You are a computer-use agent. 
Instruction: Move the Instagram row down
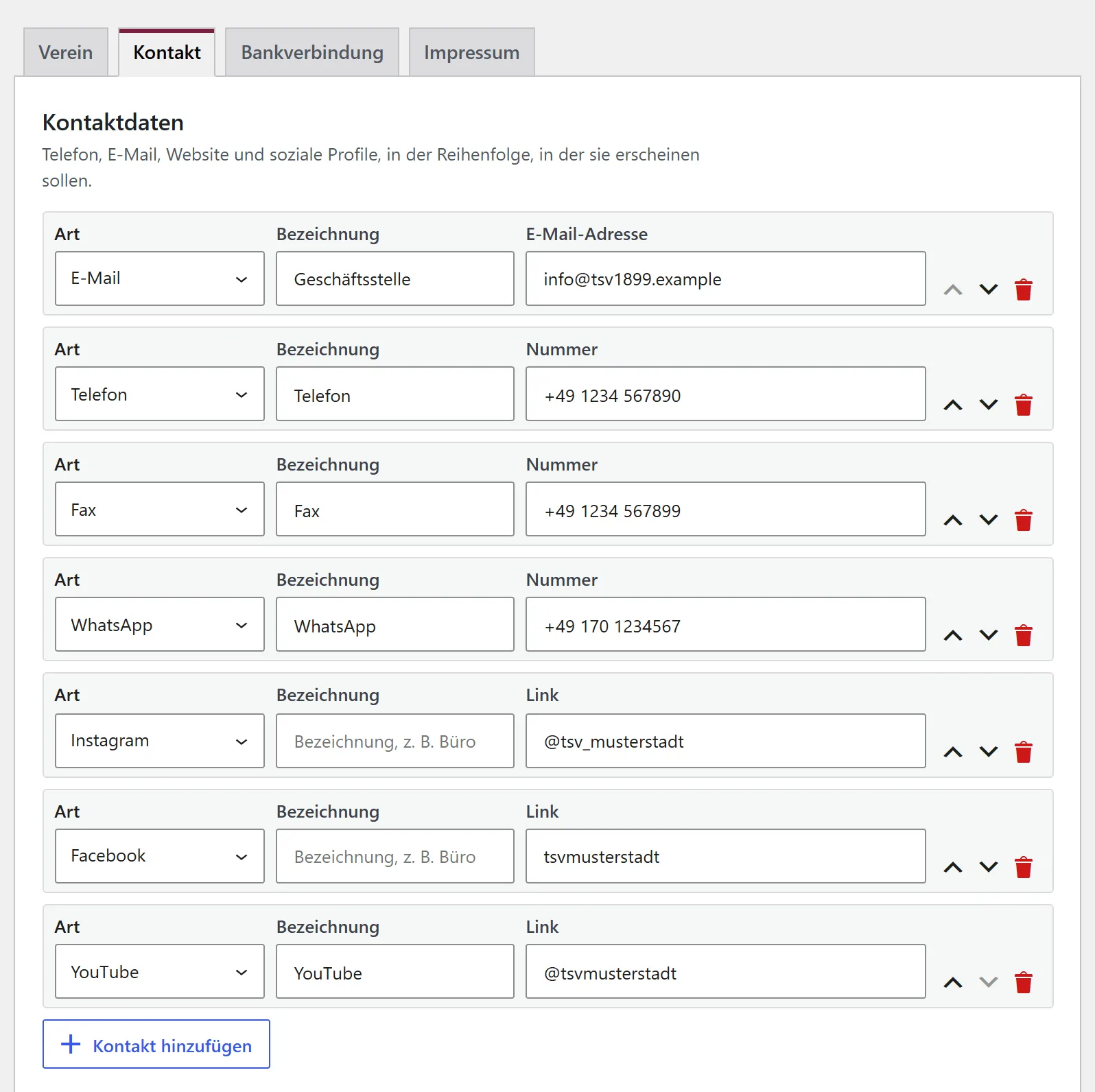pyautogui.click(x=989, y=752)
